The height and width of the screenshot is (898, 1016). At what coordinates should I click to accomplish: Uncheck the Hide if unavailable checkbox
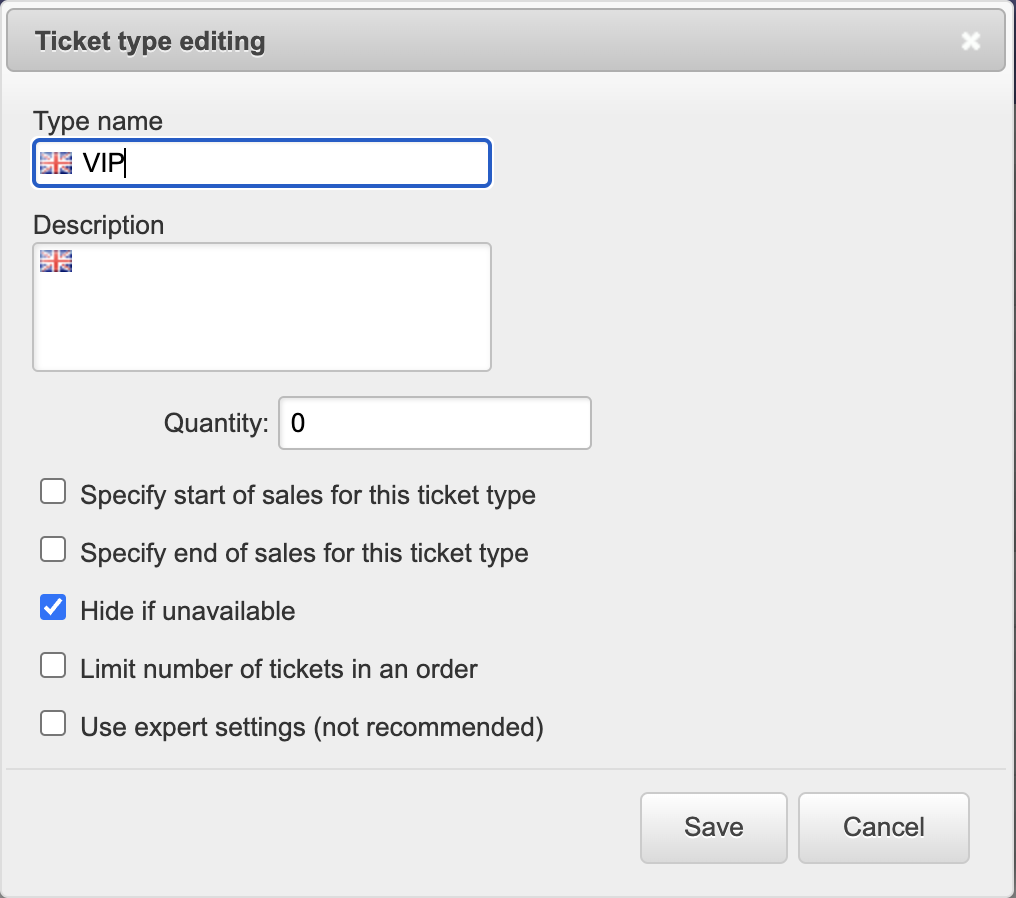[x=53, y=608]
